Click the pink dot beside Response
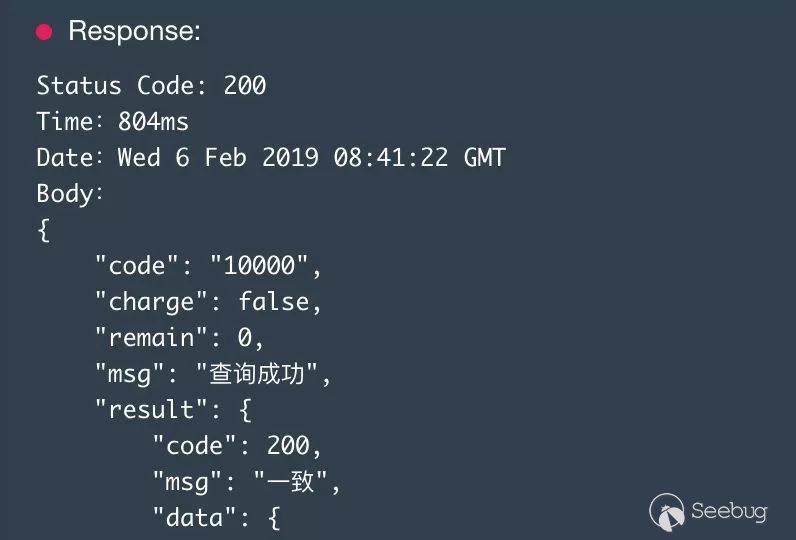This screenshot has width=796, height=540. tap(44, 32)
